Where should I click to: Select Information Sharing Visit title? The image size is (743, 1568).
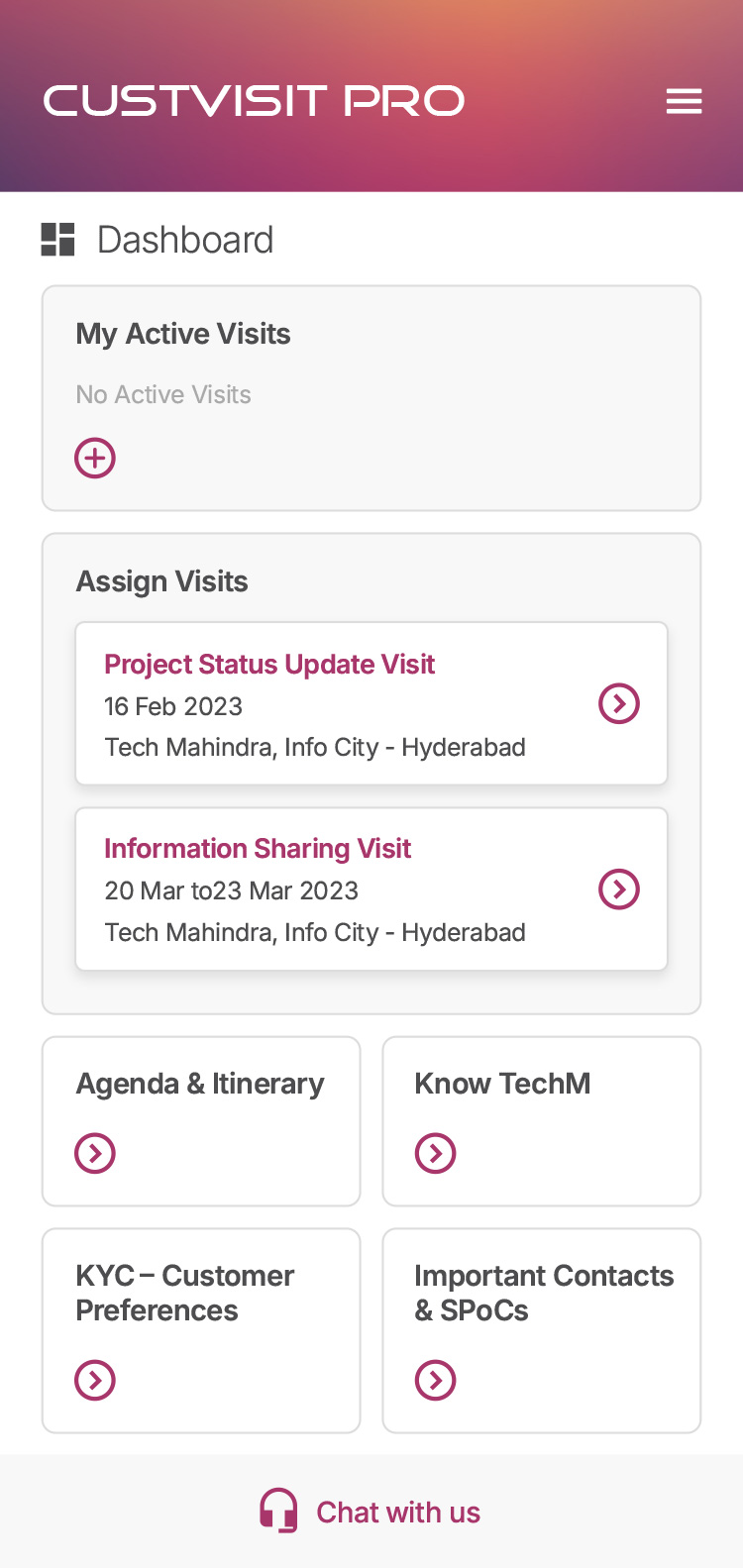click(258, 849)
